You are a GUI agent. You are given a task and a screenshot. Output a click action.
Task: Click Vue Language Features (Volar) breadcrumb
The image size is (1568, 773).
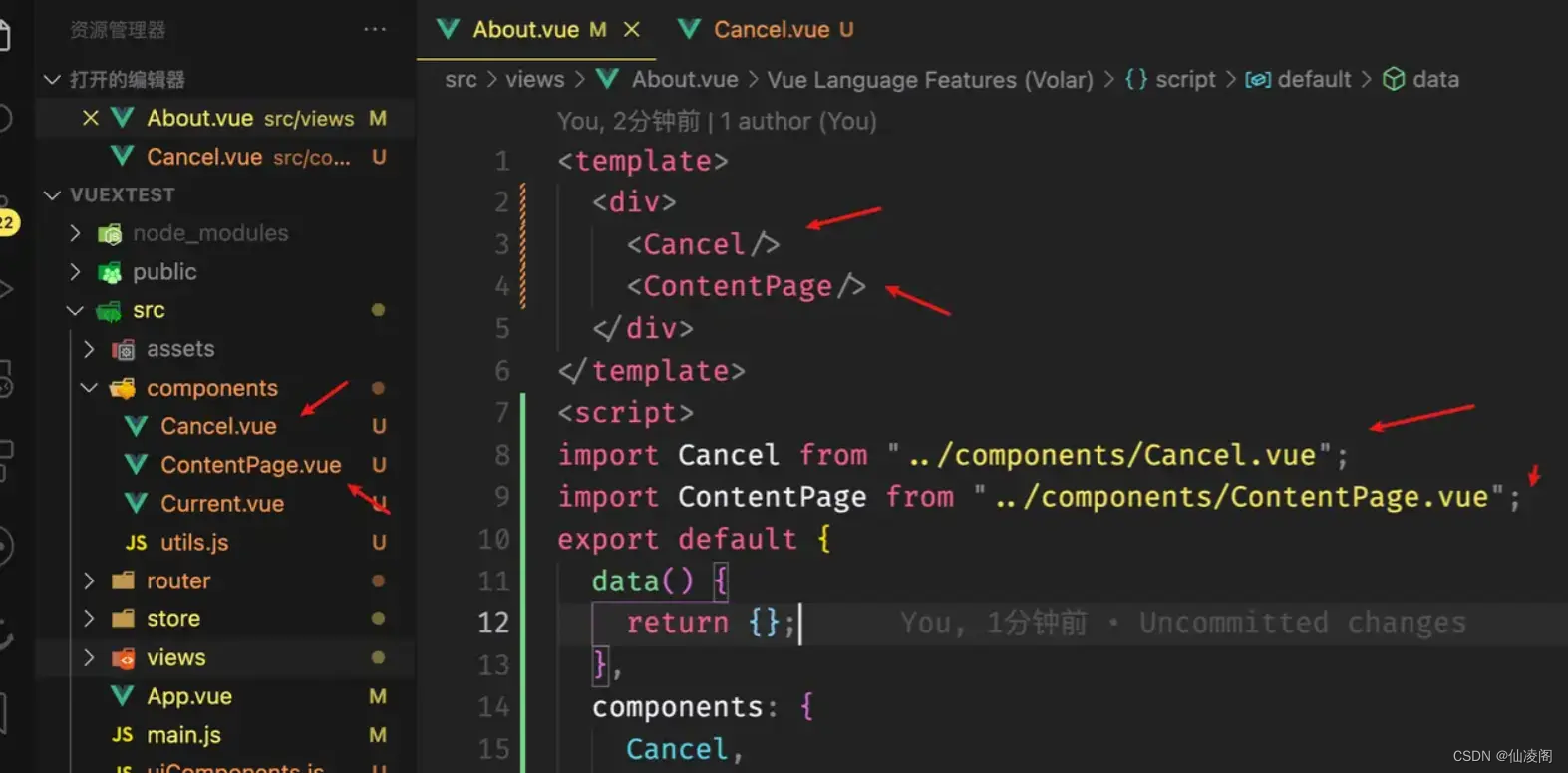click(x=930, y=79)
